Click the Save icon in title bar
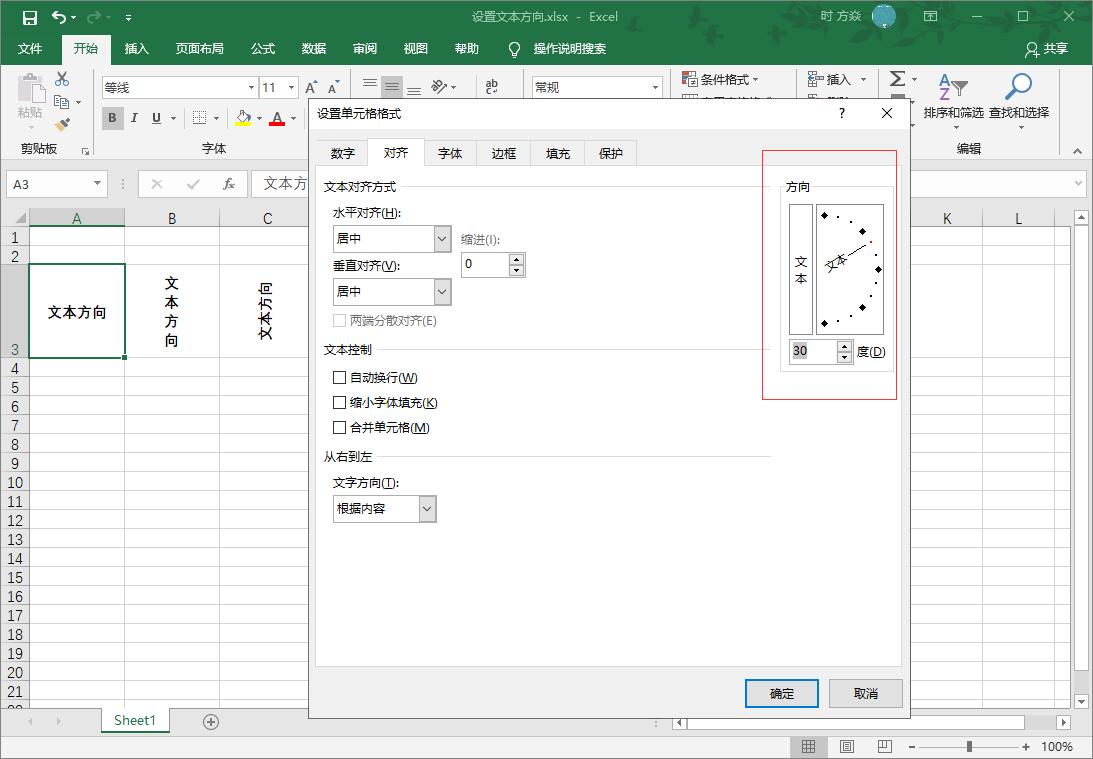 point(30,17)
